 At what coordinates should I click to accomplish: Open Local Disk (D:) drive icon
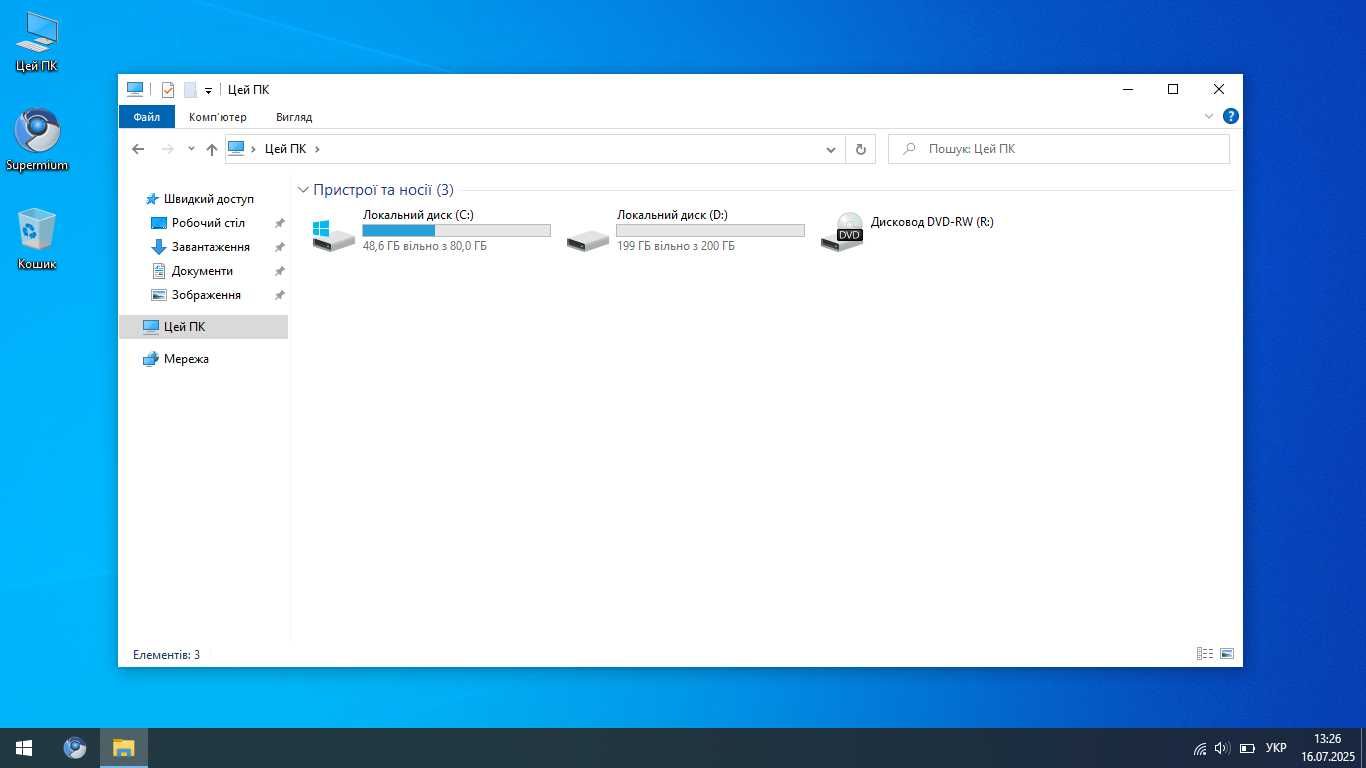point(587,239)
